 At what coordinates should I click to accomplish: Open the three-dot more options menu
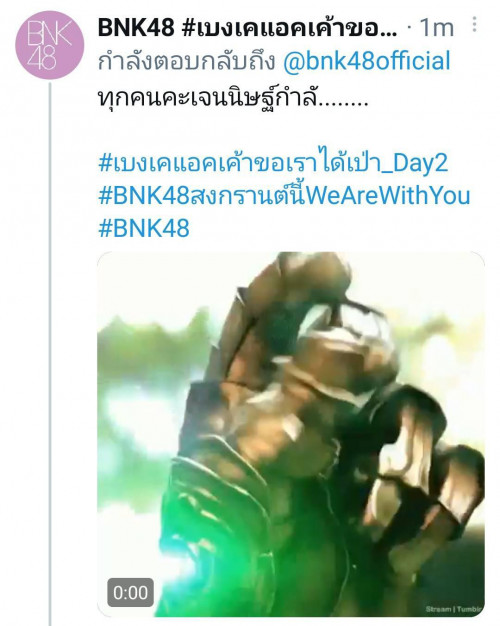474,24
